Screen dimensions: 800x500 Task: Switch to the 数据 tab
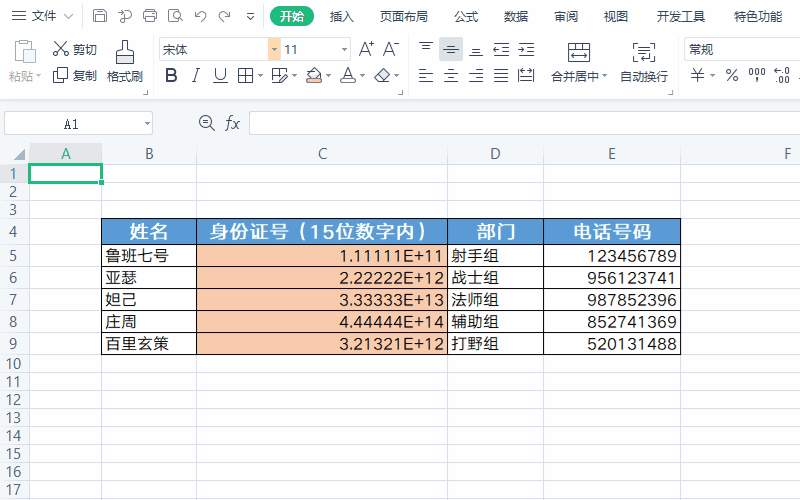click(516, 16)
